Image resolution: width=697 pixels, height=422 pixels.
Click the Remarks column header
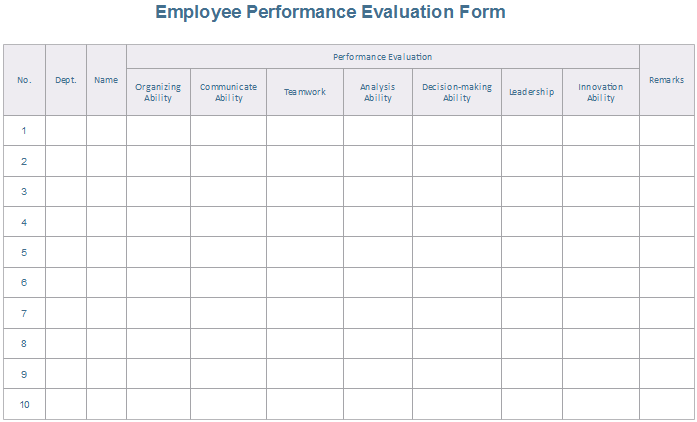[x=666, y=80]
